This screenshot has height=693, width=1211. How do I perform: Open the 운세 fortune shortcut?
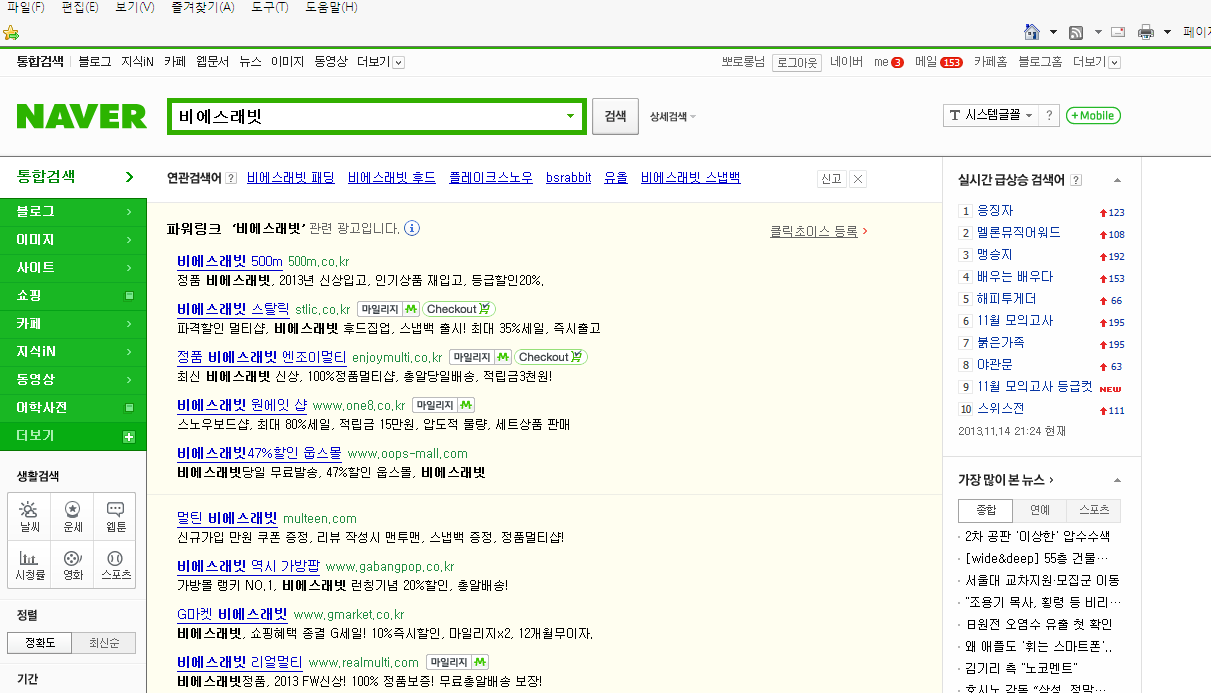tap(72, 517)
